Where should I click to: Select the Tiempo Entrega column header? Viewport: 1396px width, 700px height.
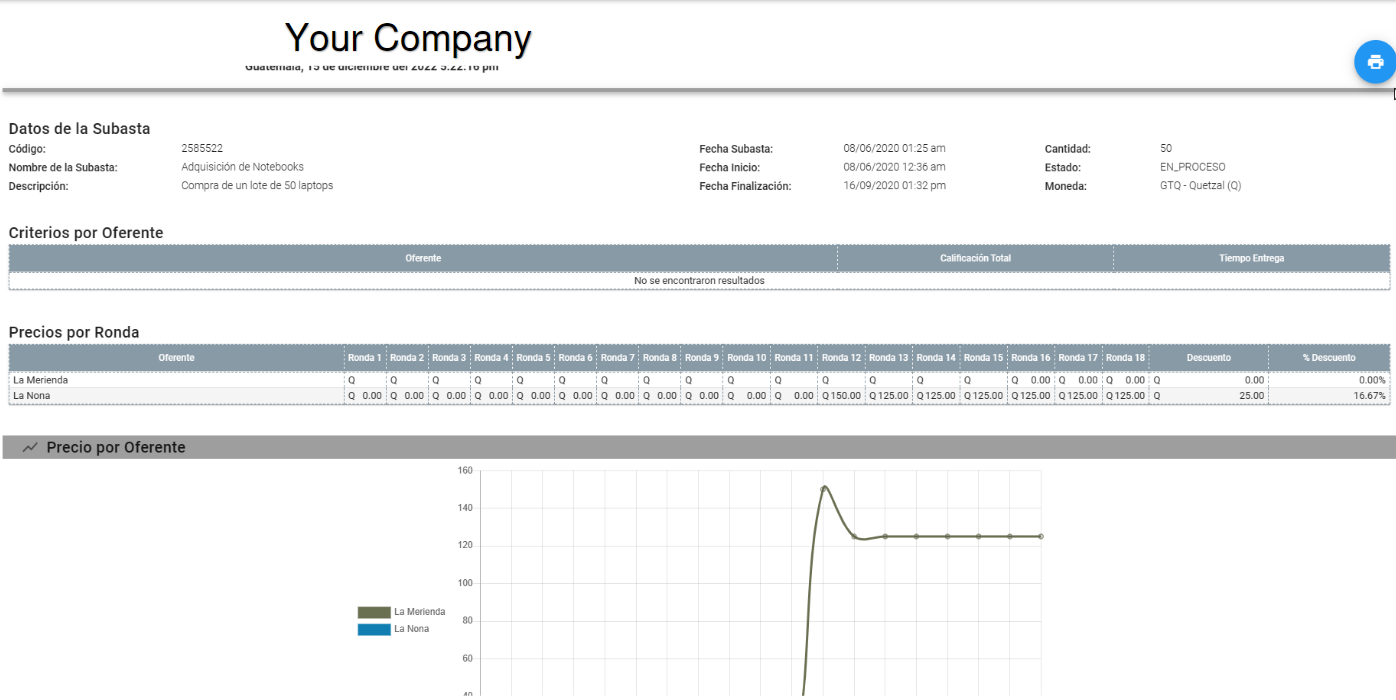(1251, 258)
